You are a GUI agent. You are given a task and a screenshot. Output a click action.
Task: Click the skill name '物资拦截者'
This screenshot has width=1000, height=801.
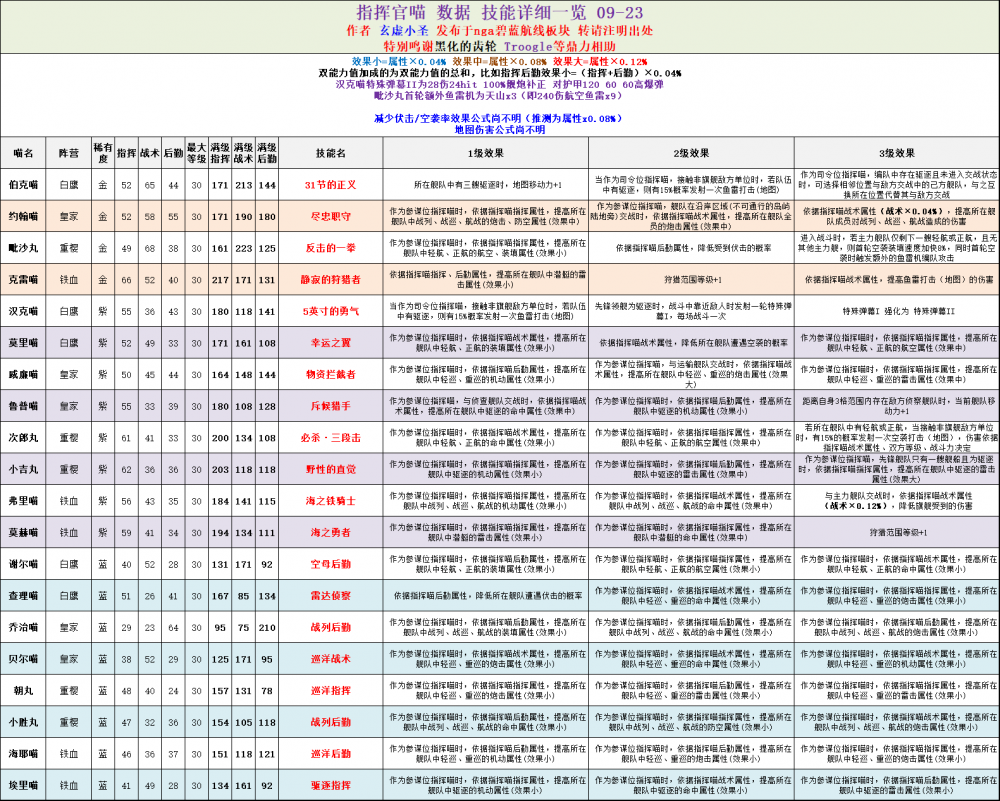[330, 375]
